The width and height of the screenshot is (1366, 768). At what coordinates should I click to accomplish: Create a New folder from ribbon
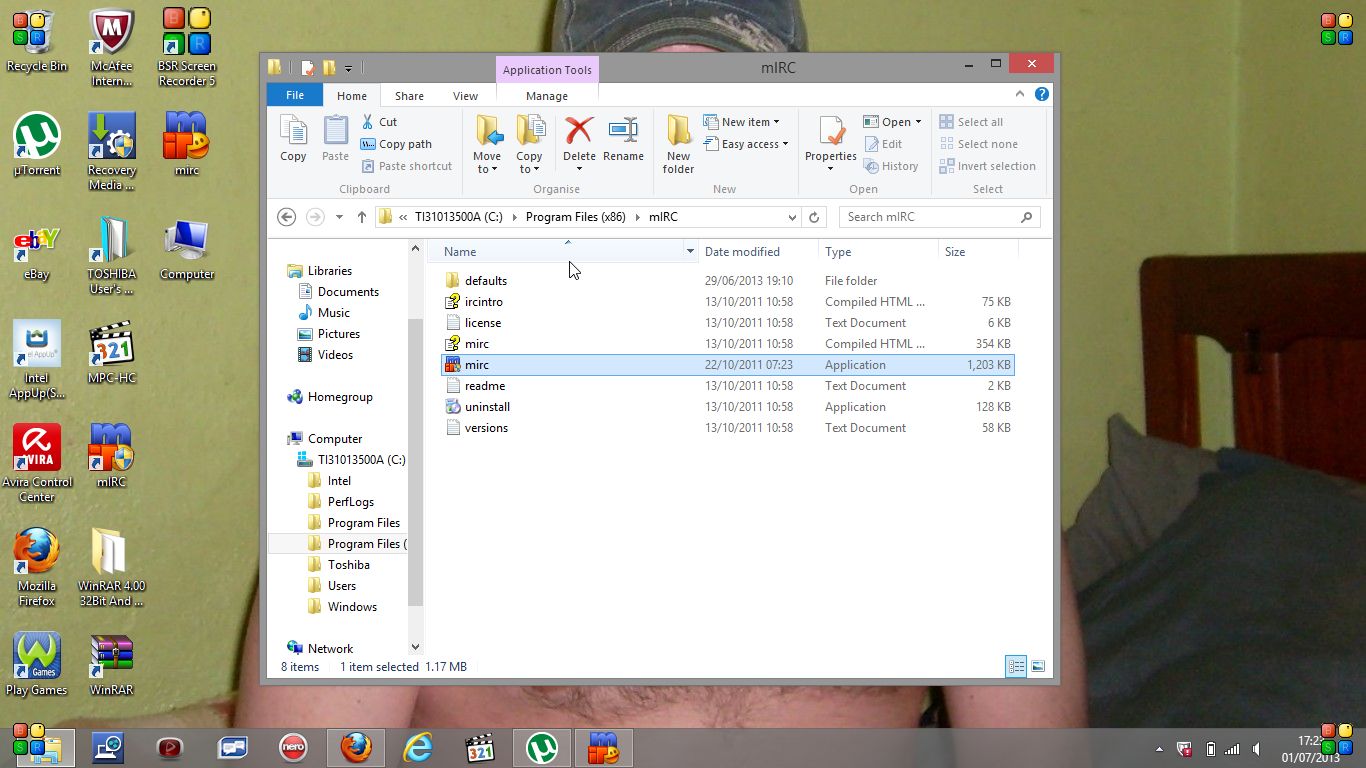pyautogui.click(x=678, y=145)
